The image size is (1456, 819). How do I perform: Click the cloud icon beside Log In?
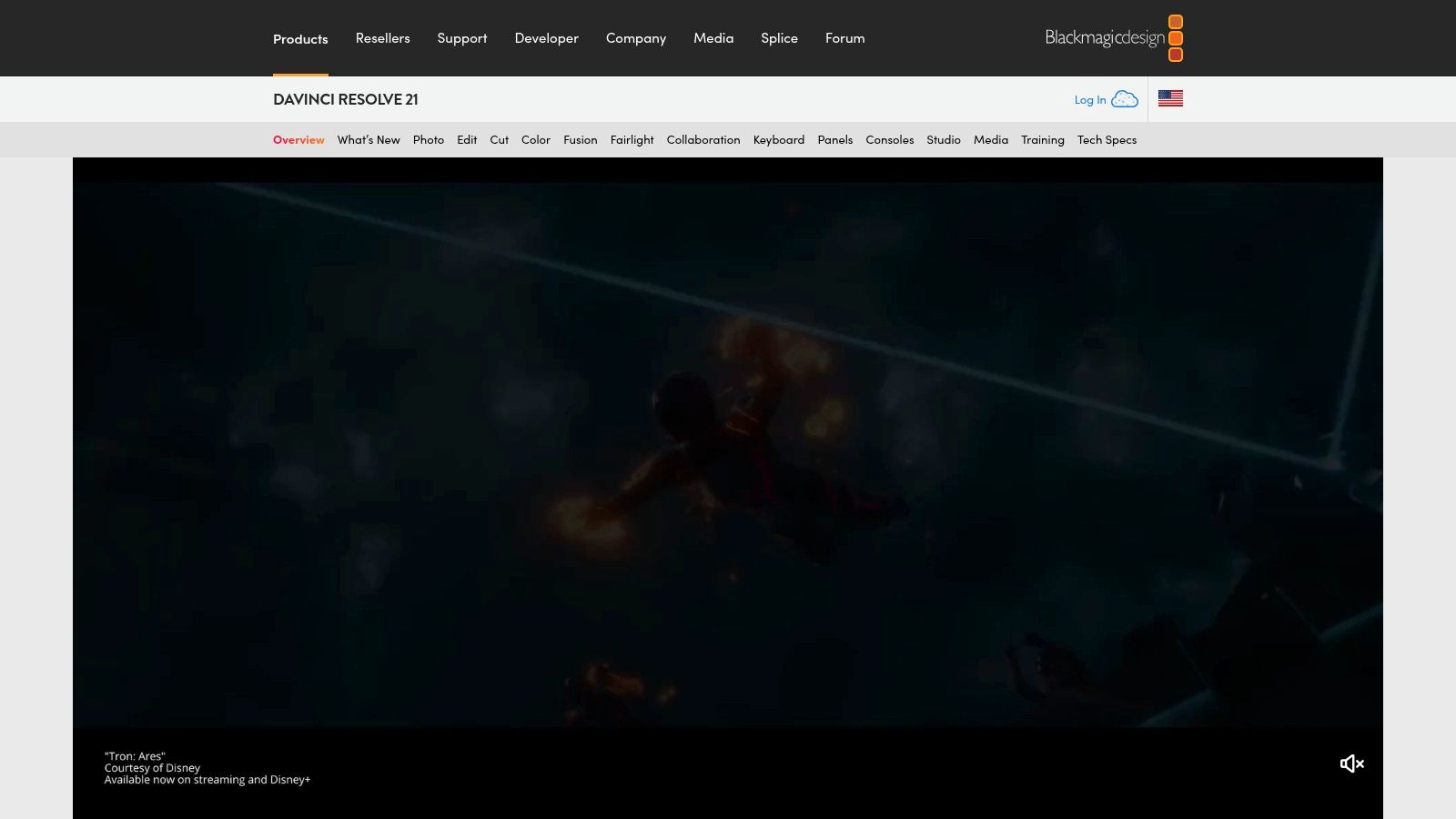pos(1125,99)
